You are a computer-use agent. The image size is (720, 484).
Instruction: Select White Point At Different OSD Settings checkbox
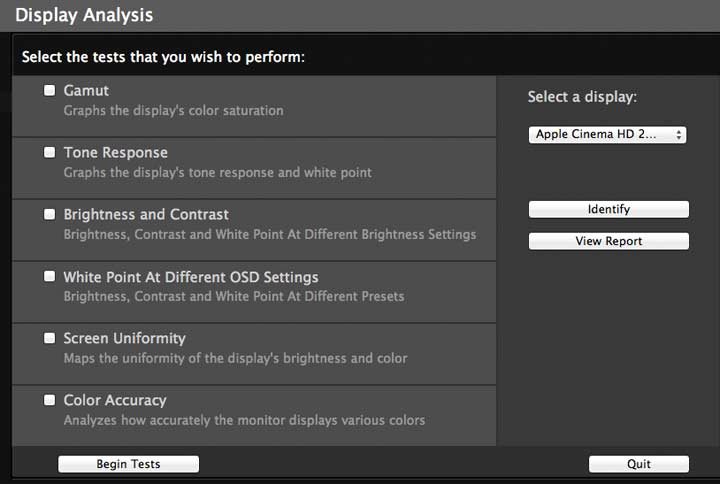point(50,276)
